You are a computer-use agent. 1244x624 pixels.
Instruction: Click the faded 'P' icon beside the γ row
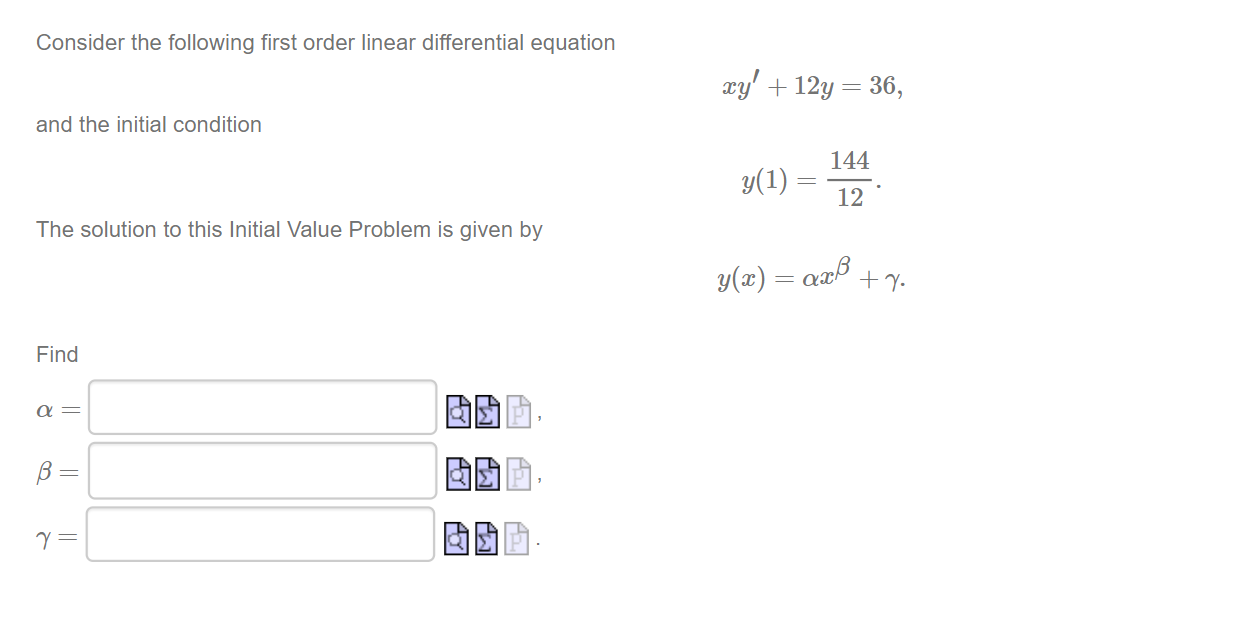(x=516, y=538)
